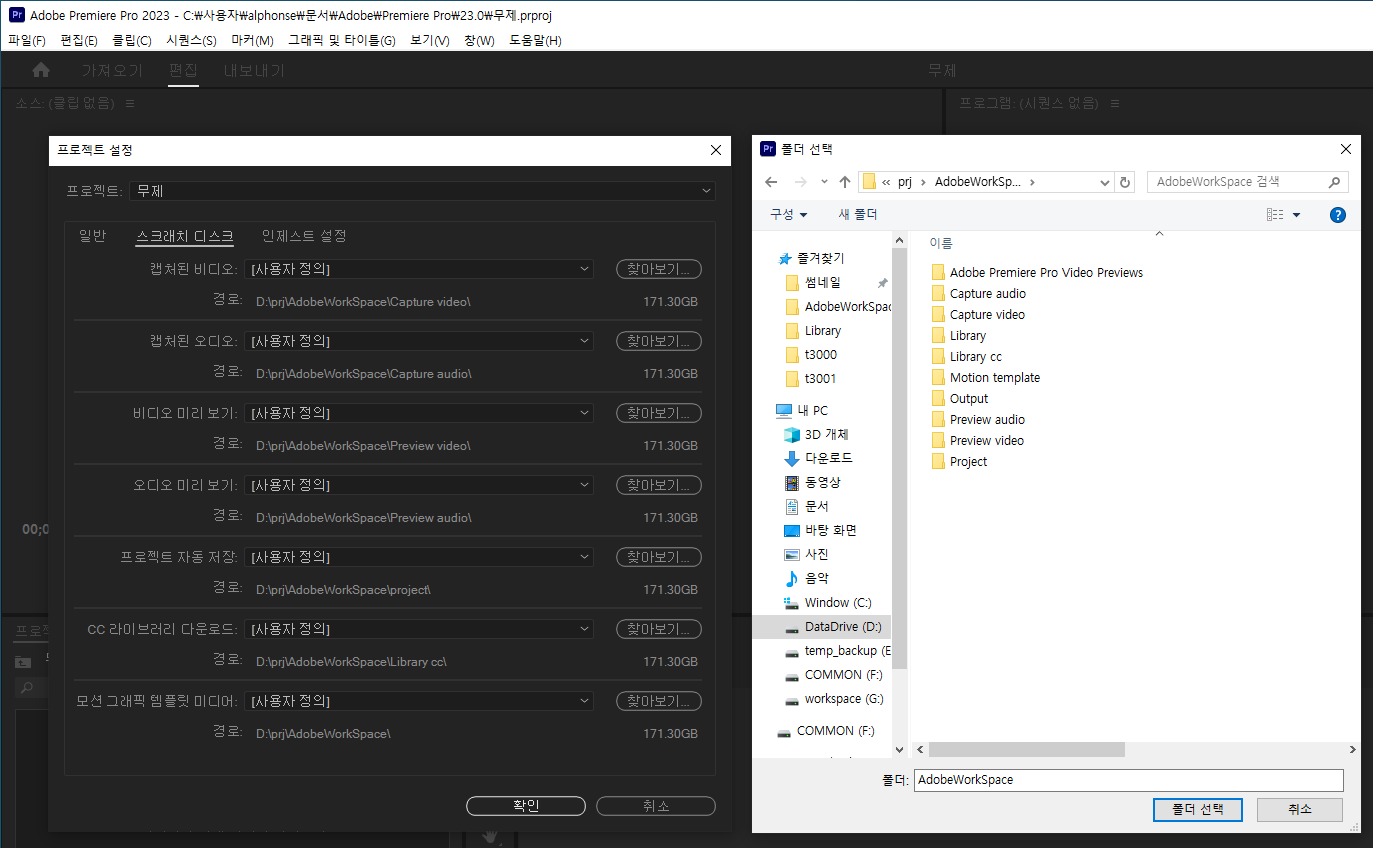This screenshot has width=1373, height=848.
Task: Open the 파일(F) menu
Action: (x=27, y=40)
